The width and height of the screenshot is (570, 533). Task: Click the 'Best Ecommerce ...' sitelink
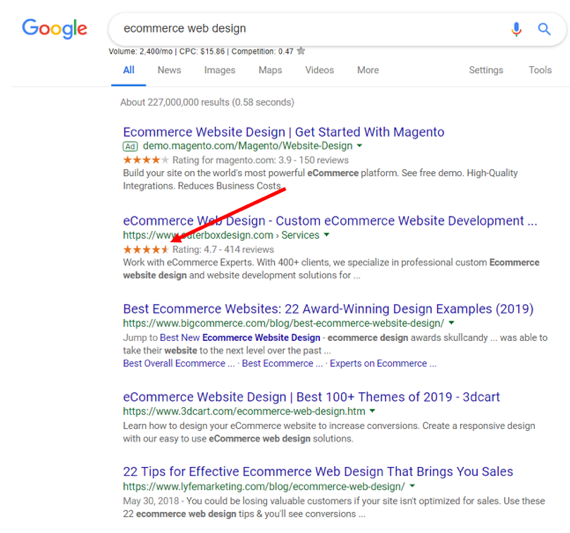point(282,364)
